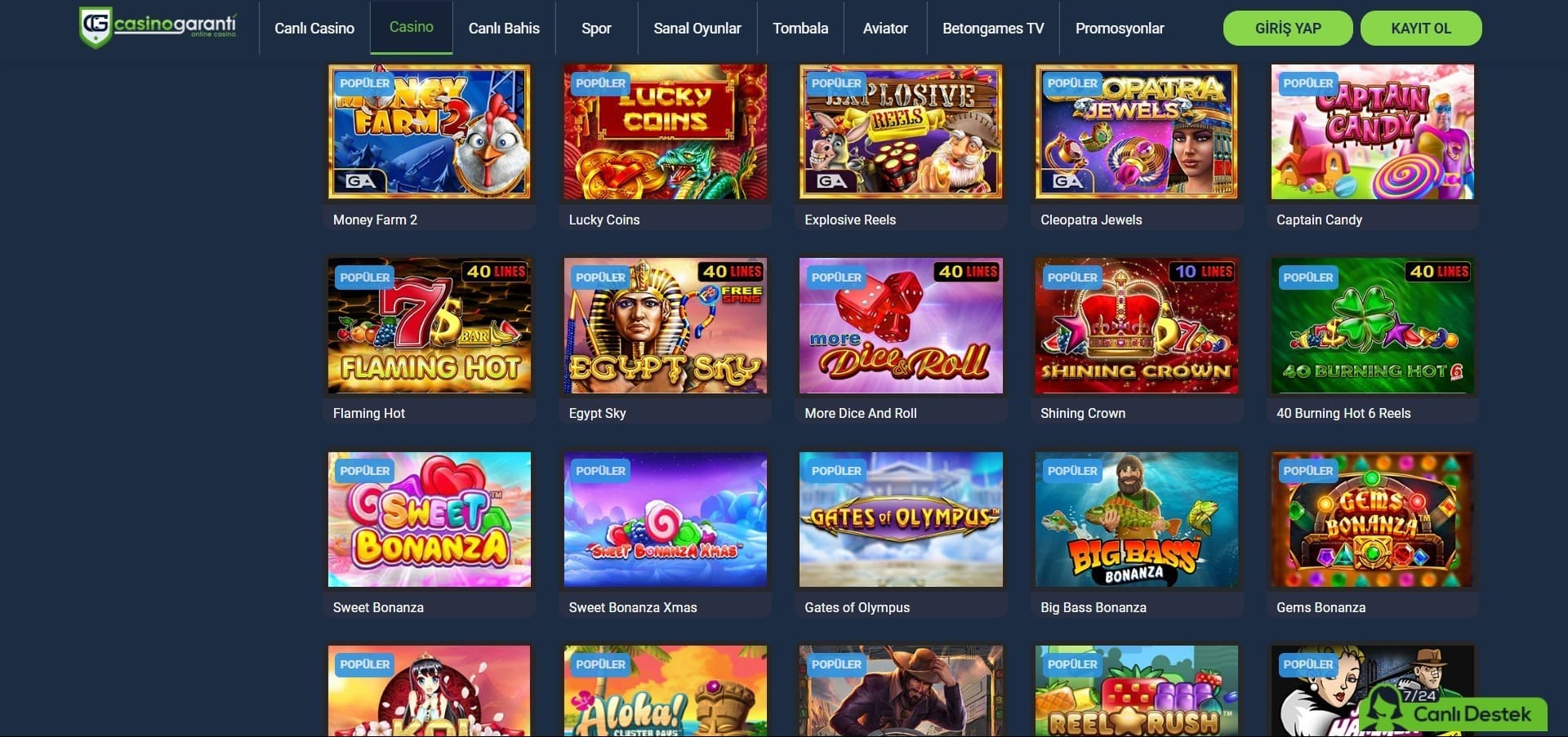Screen dimensions: 1568x737
Task: Launch the Lucky Coins game
Action: [666, 131]
